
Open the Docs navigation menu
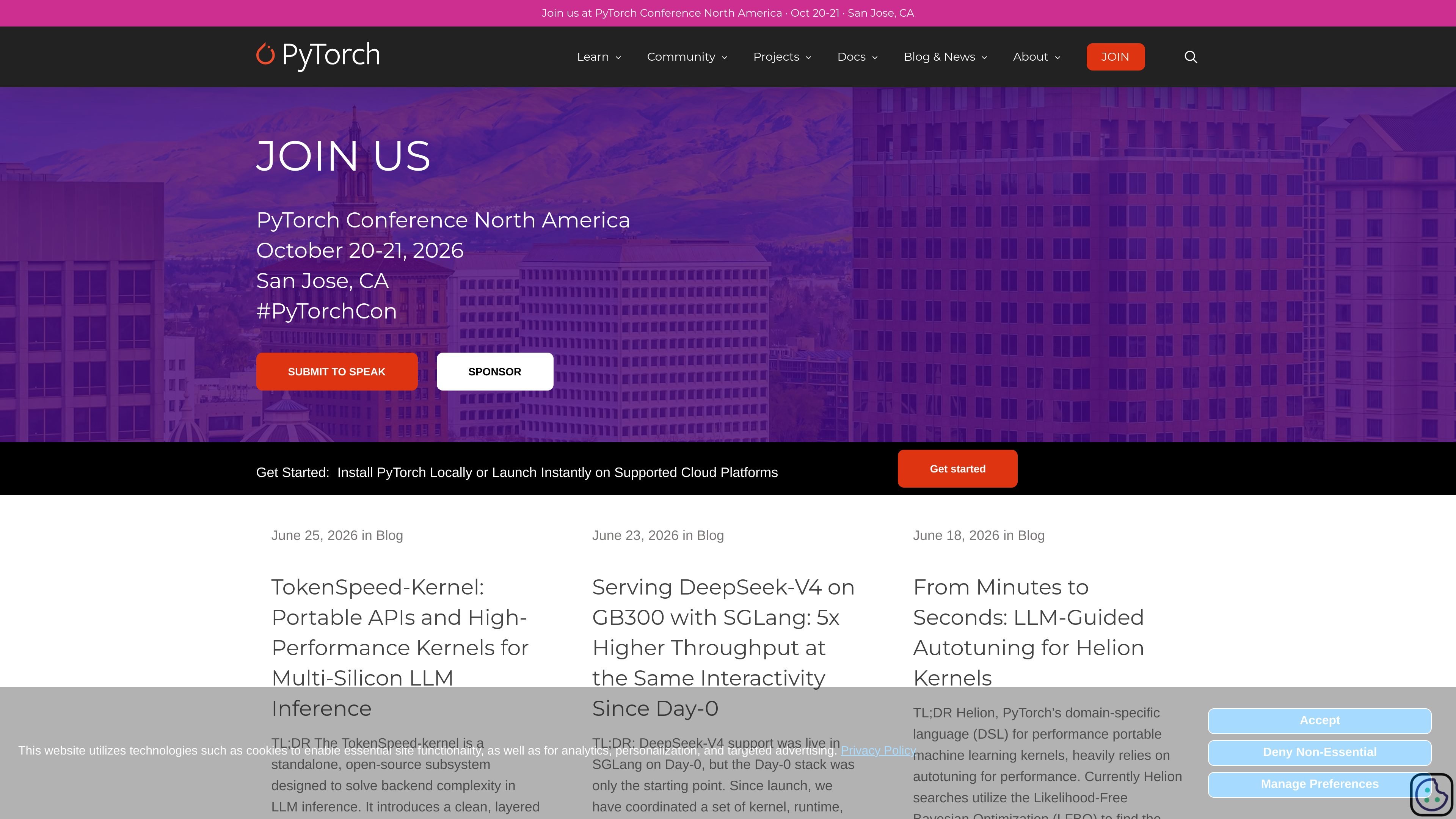[851, 57]
